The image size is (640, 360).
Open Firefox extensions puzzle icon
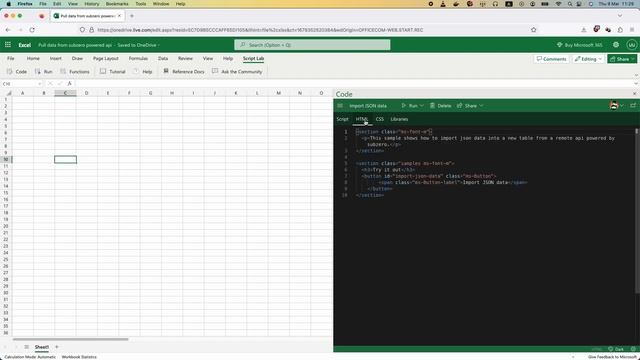620,30
